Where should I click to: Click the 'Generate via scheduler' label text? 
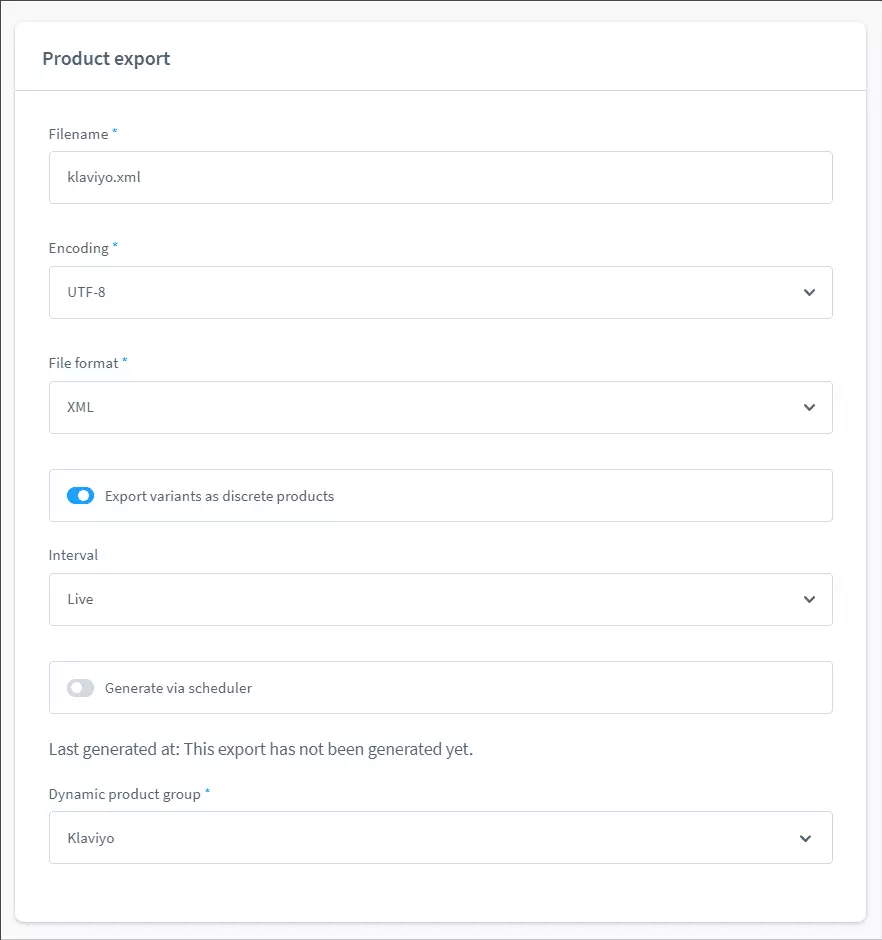click(x=178, y=688)
